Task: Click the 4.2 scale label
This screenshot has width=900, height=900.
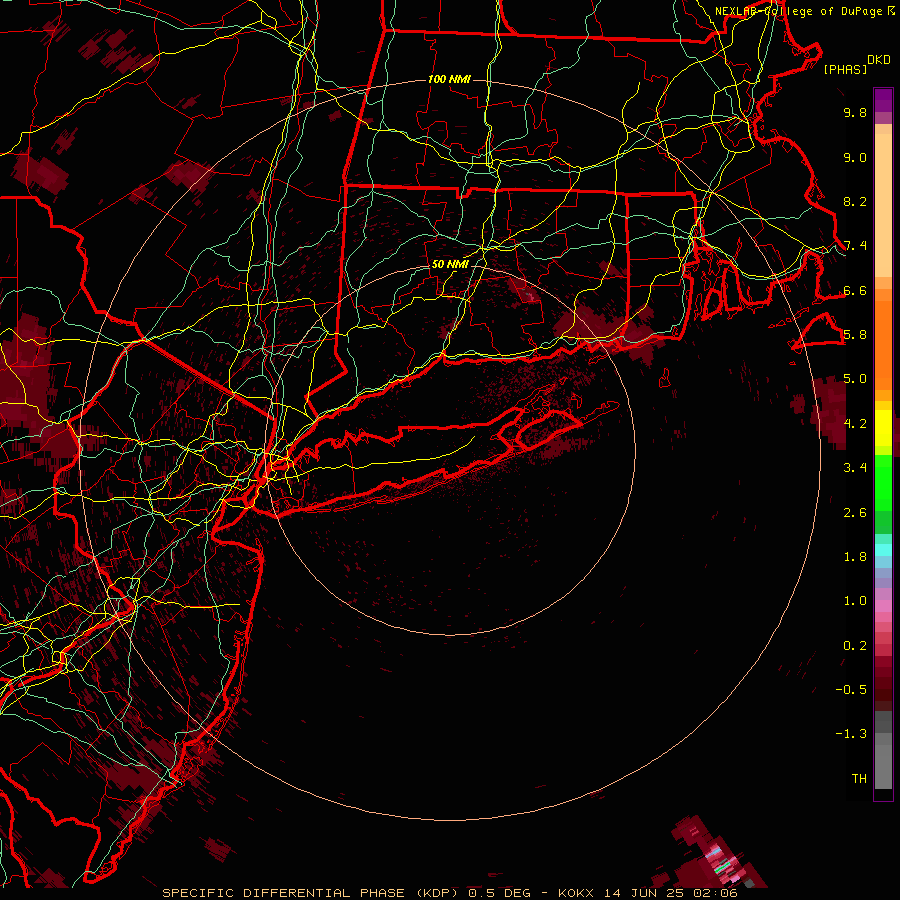Action: coord(855,424)
